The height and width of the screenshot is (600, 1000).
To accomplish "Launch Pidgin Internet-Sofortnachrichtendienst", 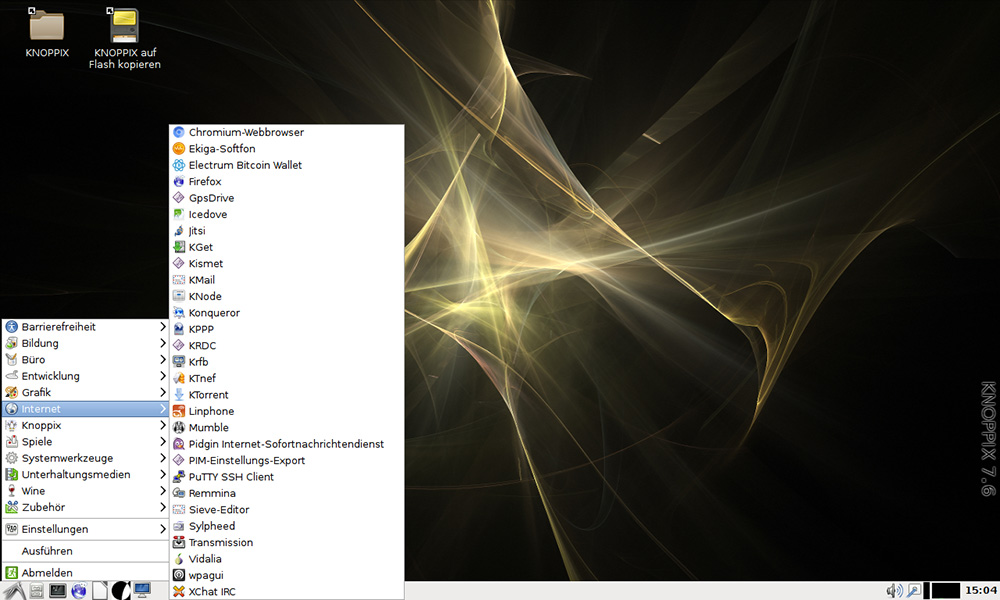I will (x=285, y=444).
